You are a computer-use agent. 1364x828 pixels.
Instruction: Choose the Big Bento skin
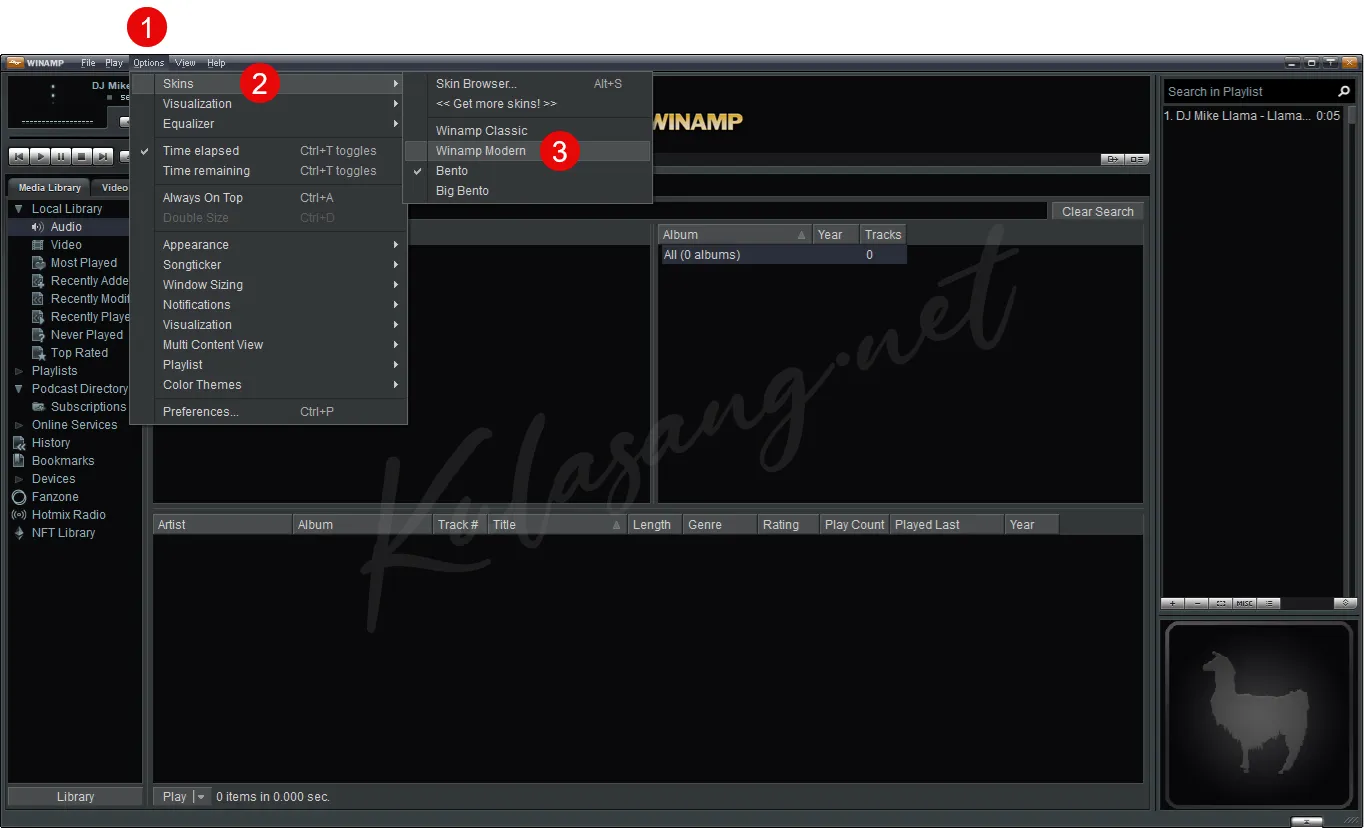coord(528,191)
